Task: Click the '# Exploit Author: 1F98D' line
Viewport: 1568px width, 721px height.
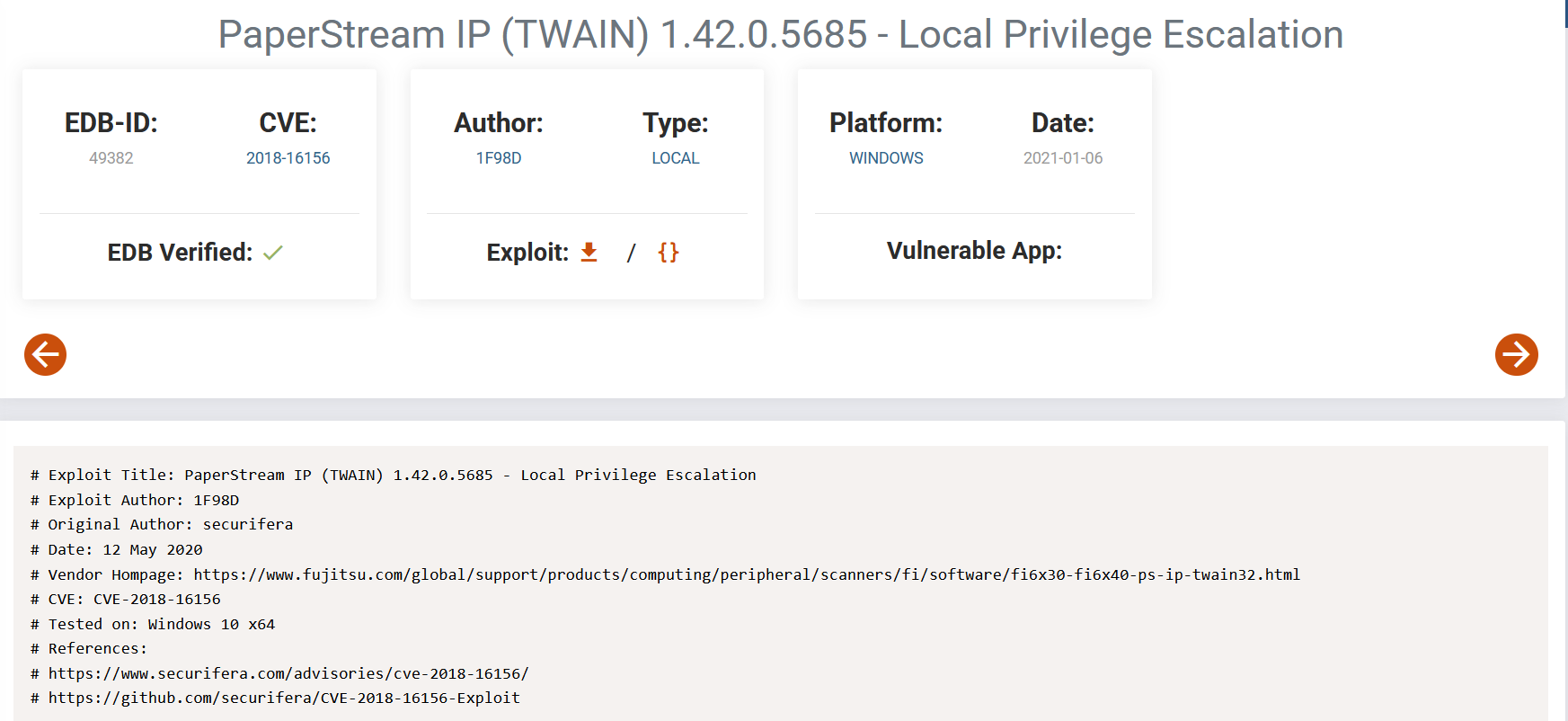Action: coord(135,500)
